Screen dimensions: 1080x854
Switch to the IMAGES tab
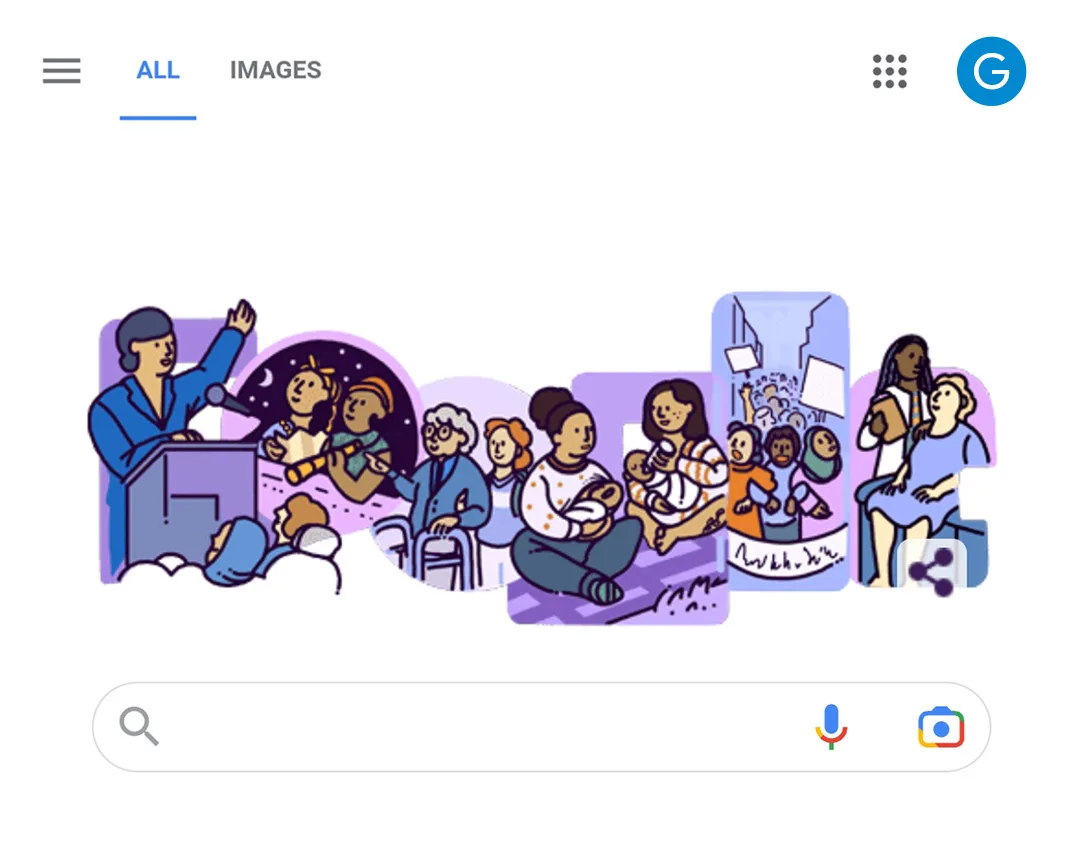pyautogui.click(x=276, y=70)
